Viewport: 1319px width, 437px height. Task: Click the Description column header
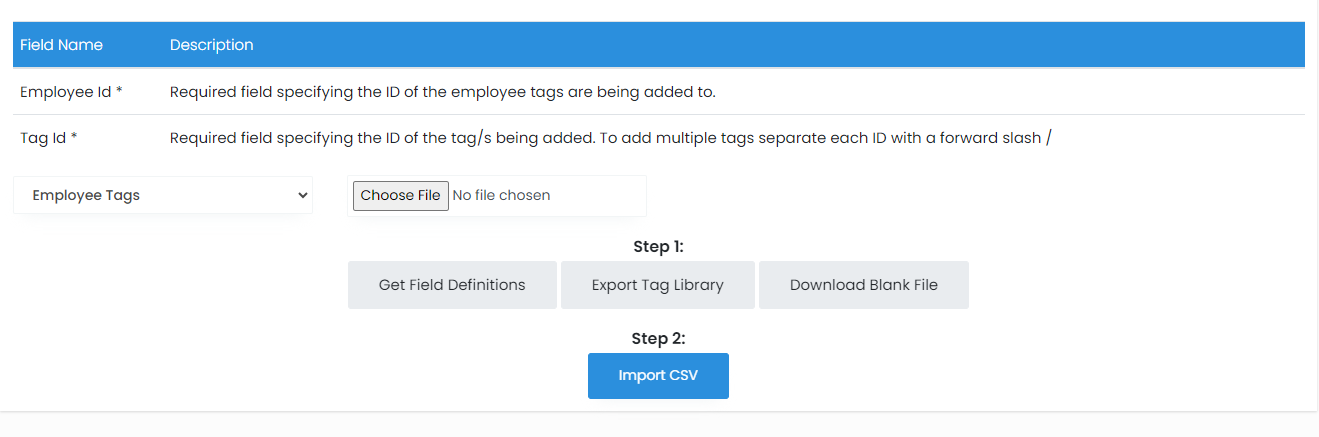(x=211, y=45)
